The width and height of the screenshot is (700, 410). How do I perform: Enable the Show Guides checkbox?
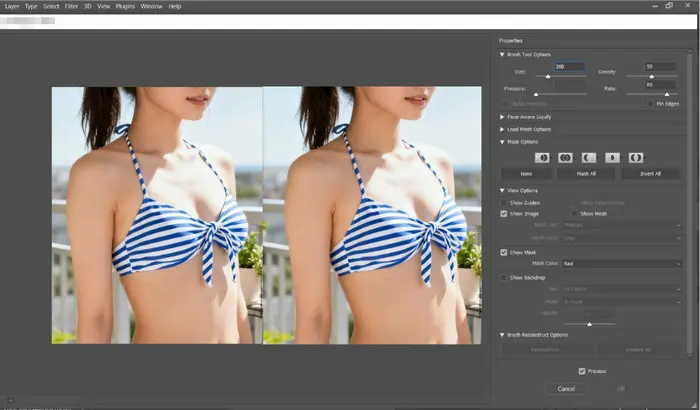coord(504,203)
